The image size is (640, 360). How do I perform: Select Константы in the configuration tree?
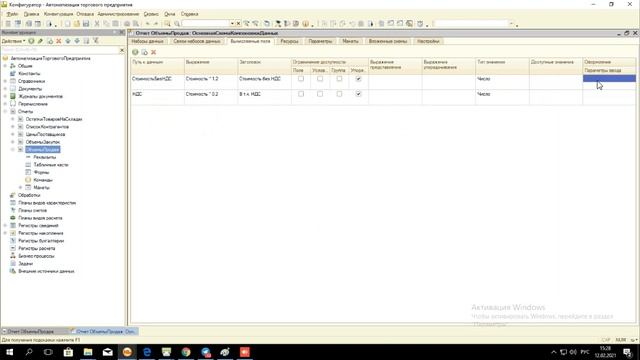pyautogui.click(x=29, y=73)
